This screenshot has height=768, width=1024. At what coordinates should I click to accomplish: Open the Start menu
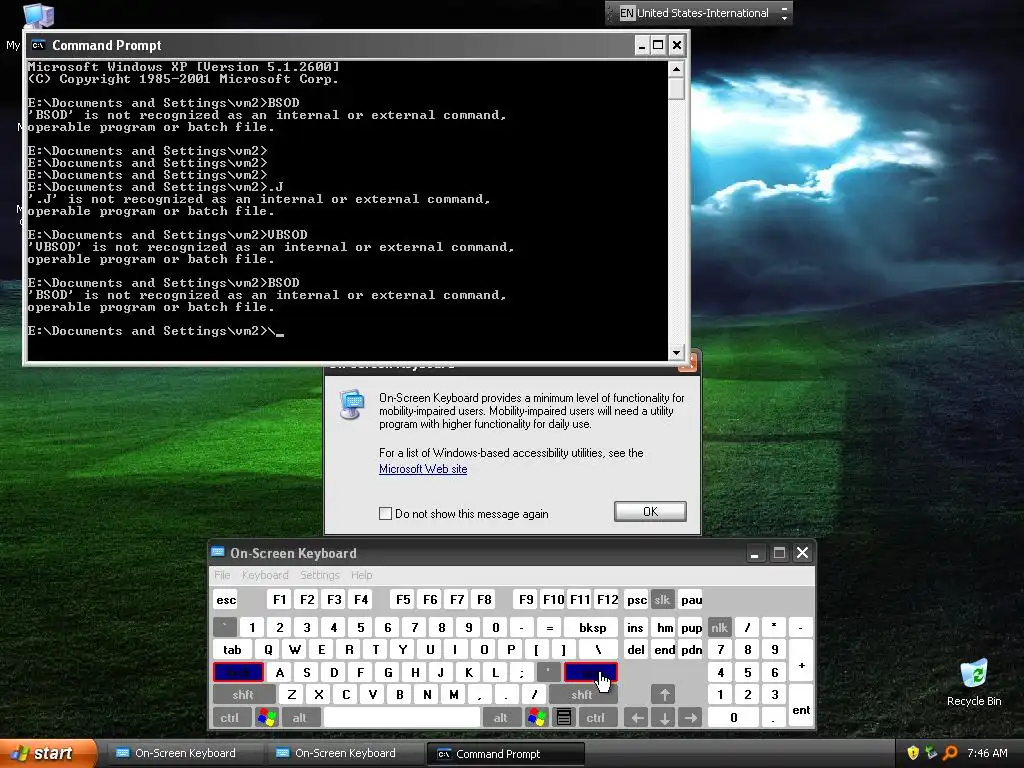[49, 753]
